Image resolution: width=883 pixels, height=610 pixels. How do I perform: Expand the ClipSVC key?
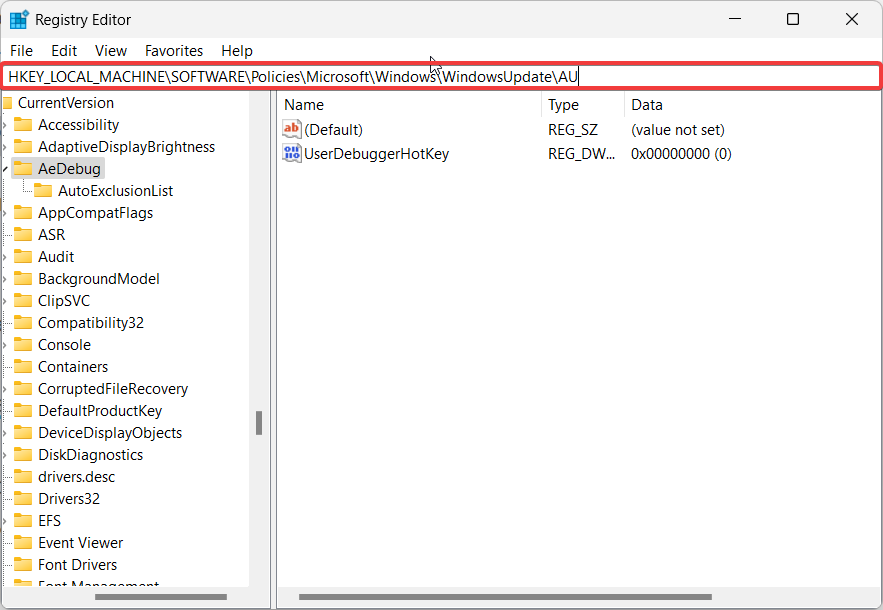[x=5, y=301]
